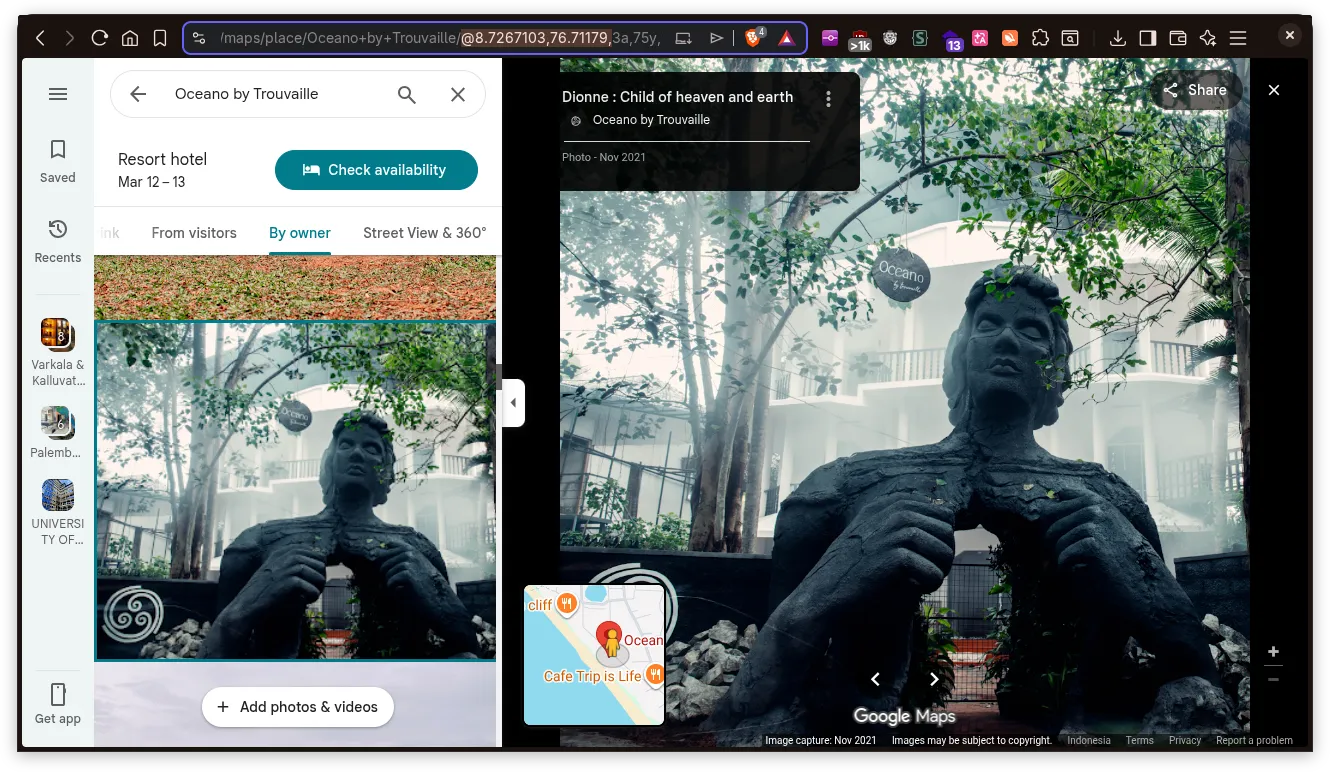The height and width of the screenshot is (772, 1330).
Task: Toggle the browser sidebar panel icon
Action: click(x=1148, y=38)
